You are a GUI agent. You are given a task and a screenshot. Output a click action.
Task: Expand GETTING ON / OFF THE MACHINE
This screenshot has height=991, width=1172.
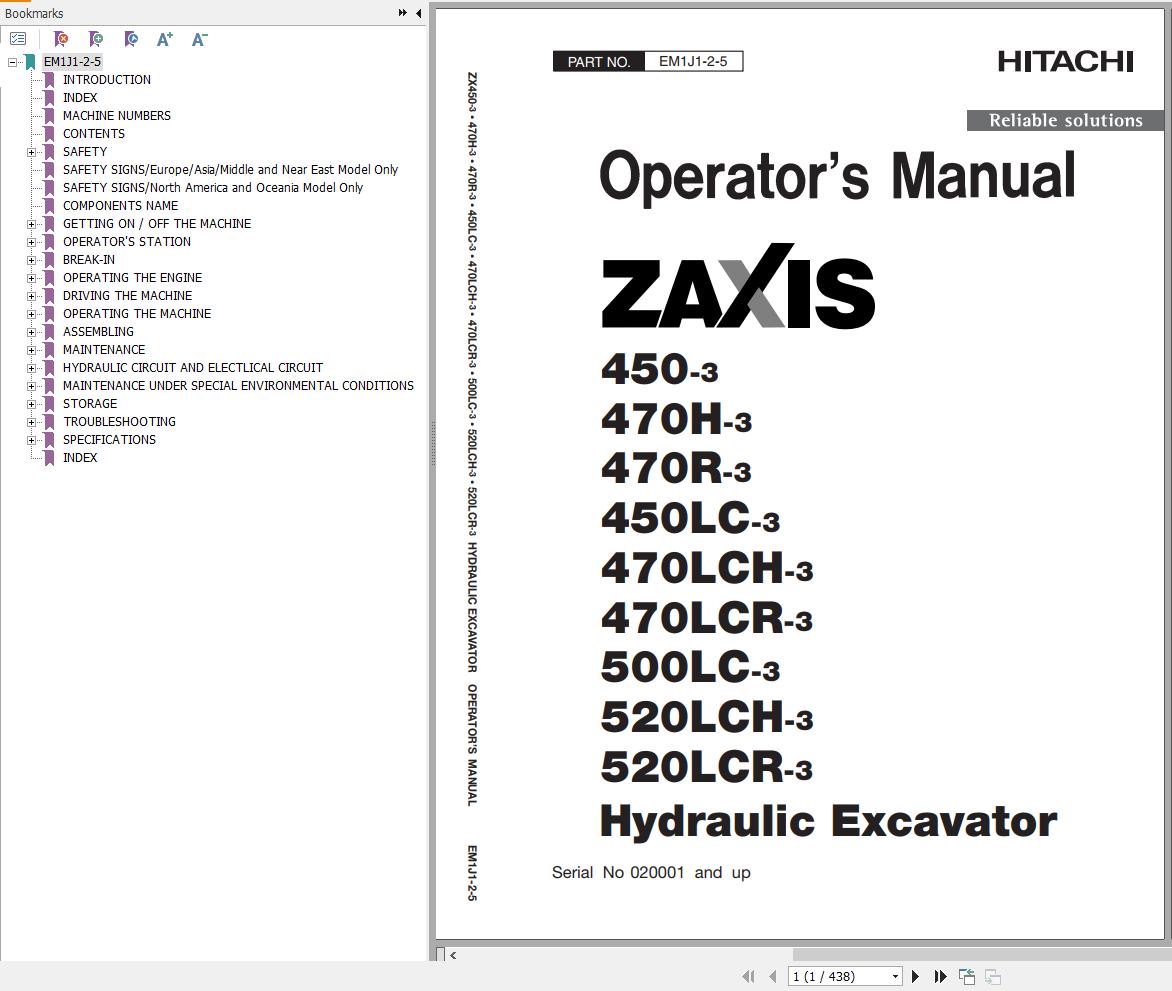[x=31, y=224]
